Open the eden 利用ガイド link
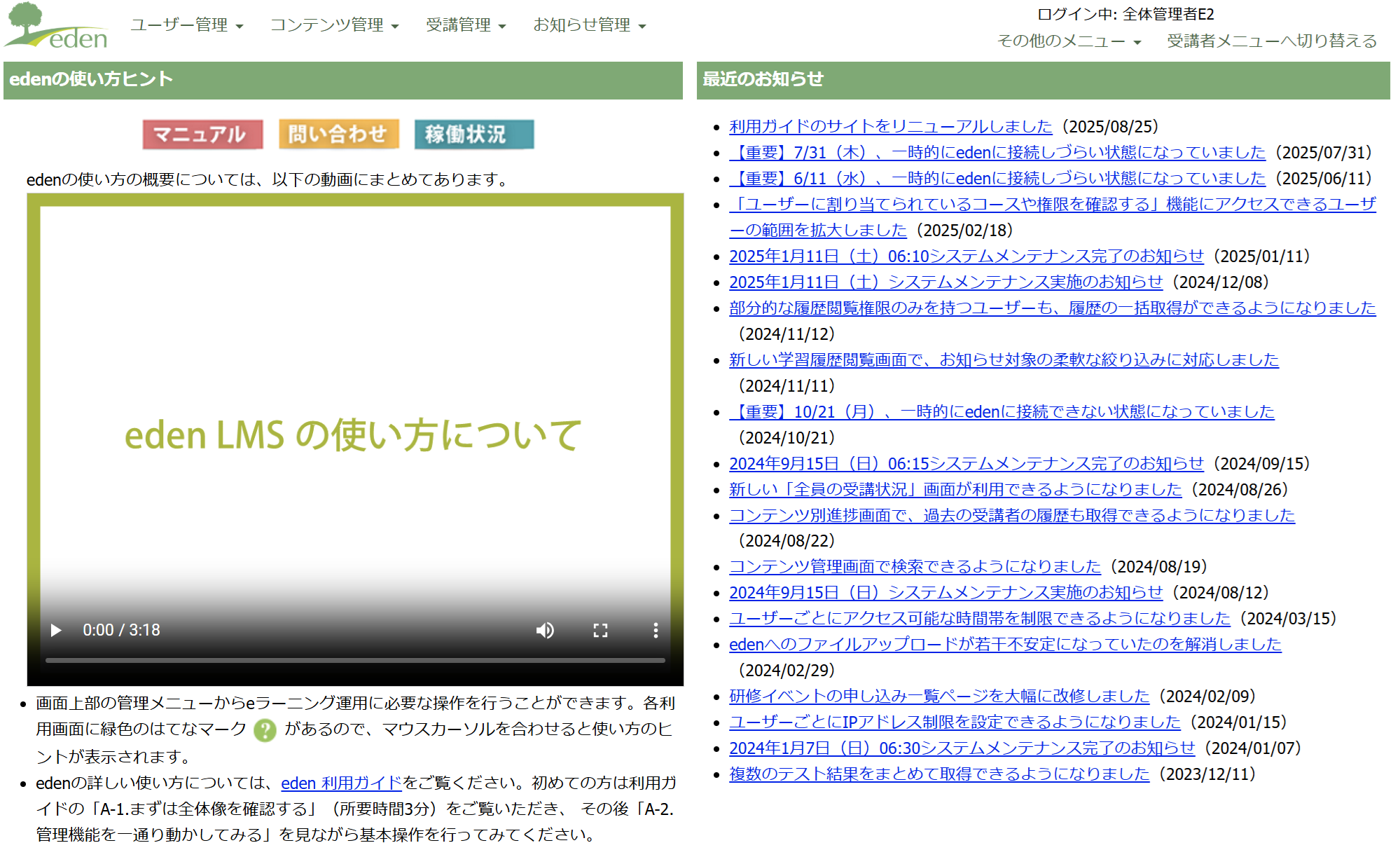This screenshot has height=850, width=1400. coord(342,783)
